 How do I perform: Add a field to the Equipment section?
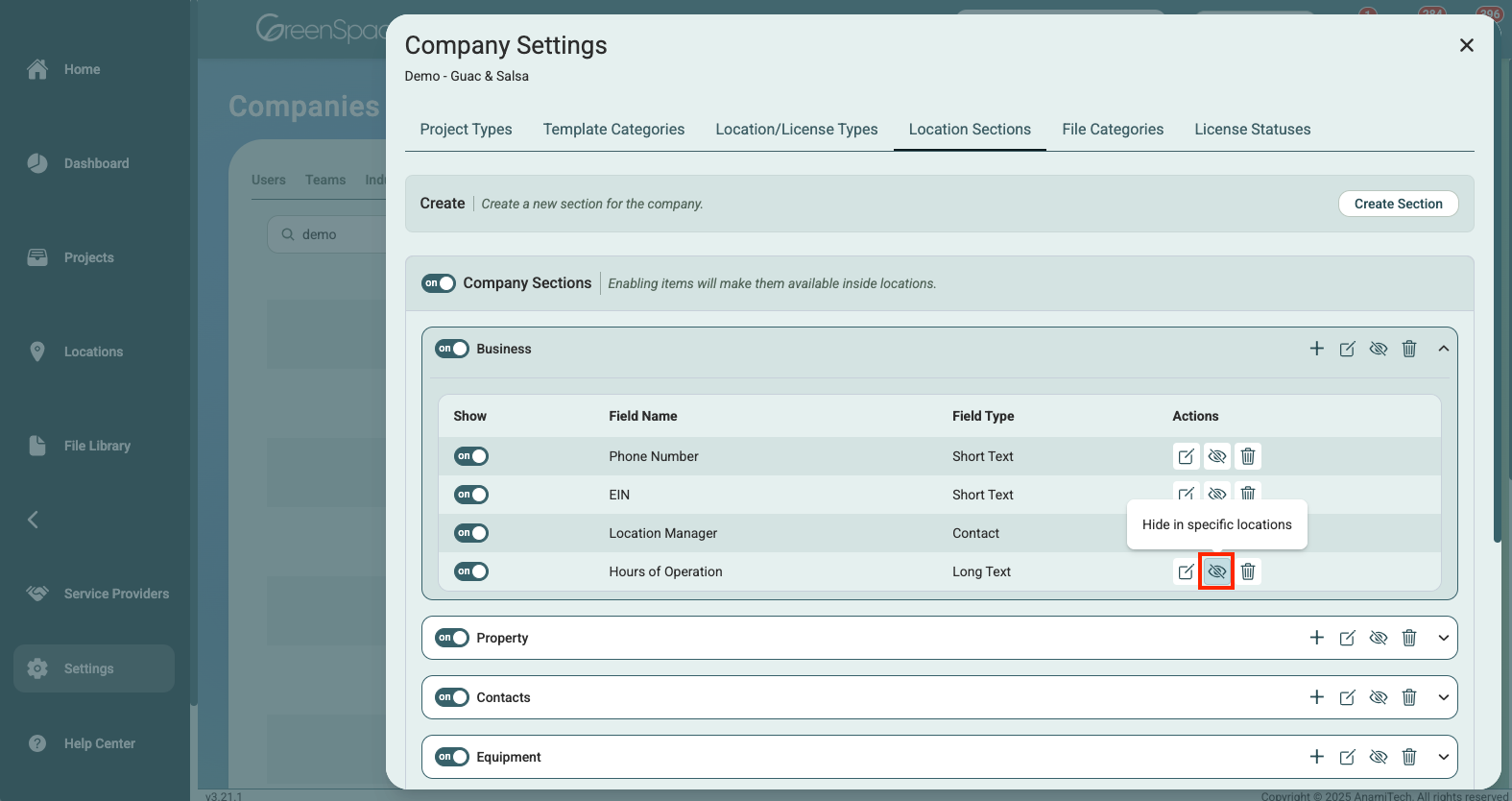coord(1316,757)
